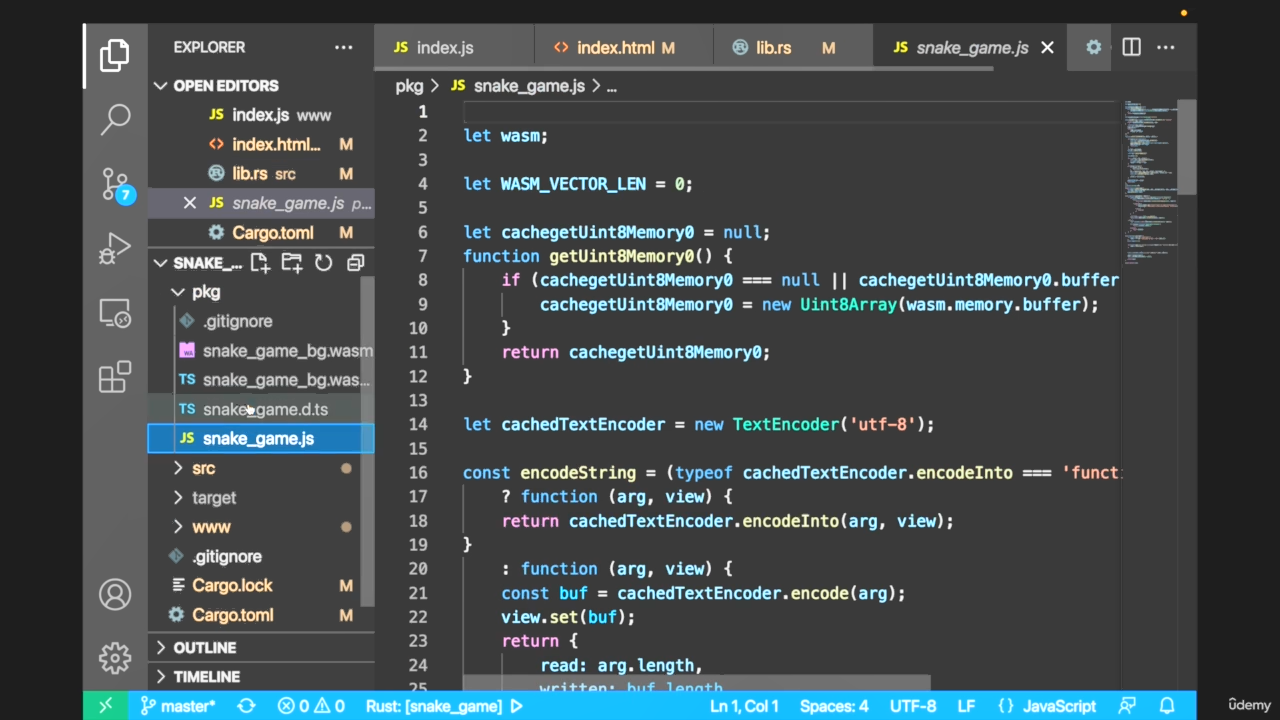Click the editor minimap code overview
Image resolution: width=1280 pixels, height=720 pixels.
tap(1150, 180)
